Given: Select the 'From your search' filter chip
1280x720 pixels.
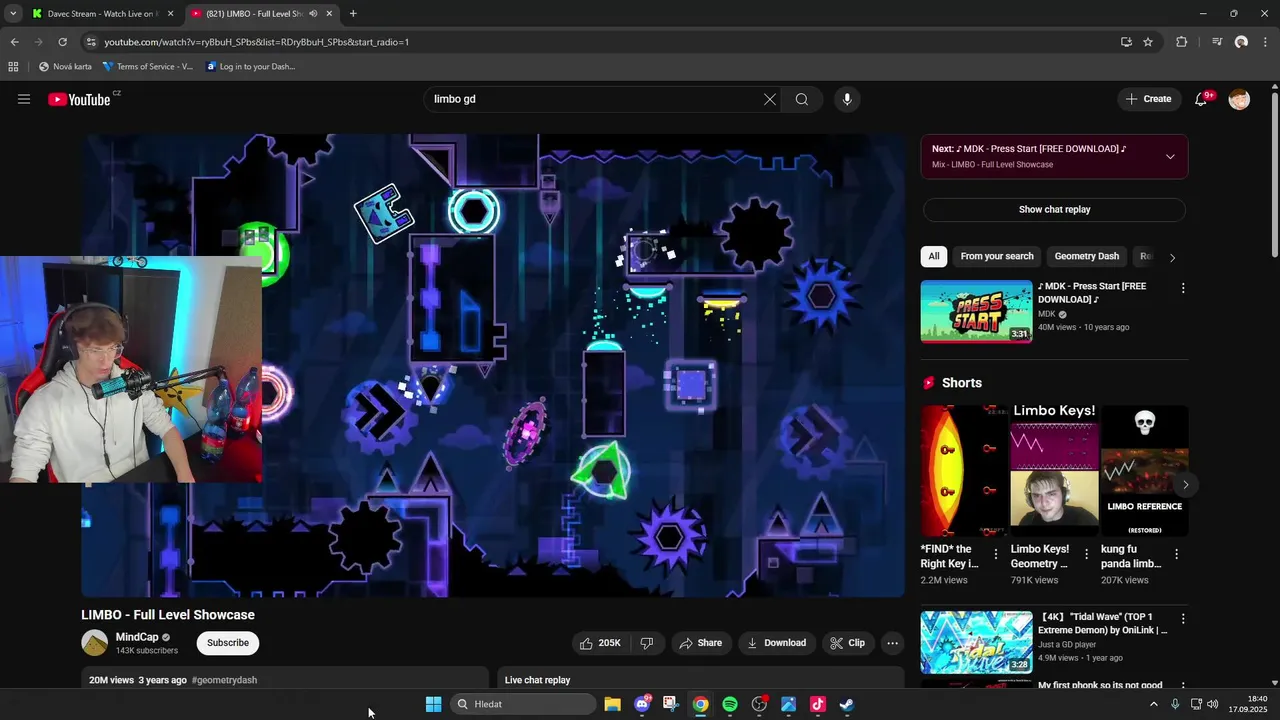Looking at the screenshot, I should coord(997,256).
